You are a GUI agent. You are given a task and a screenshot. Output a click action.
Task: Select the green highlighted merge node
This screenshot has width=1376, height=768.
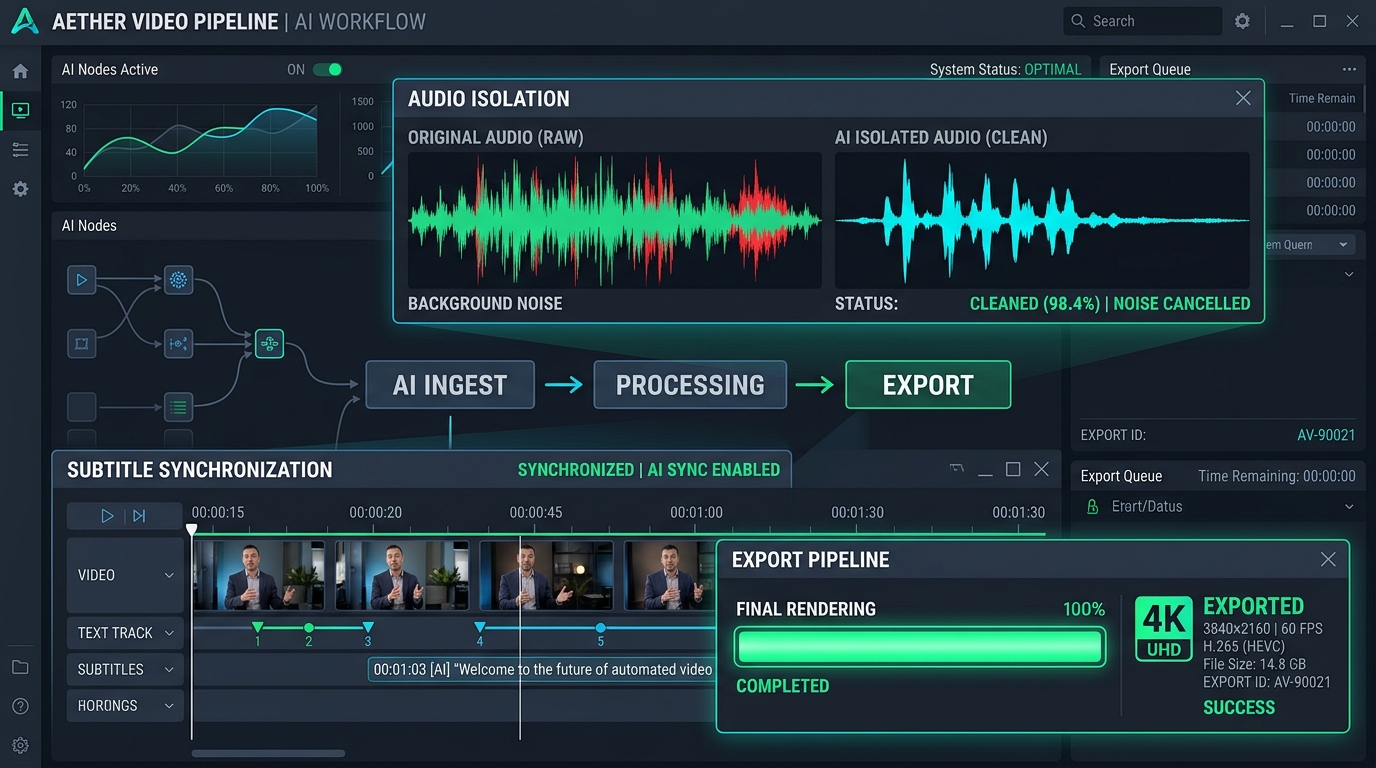coord(269,344)
